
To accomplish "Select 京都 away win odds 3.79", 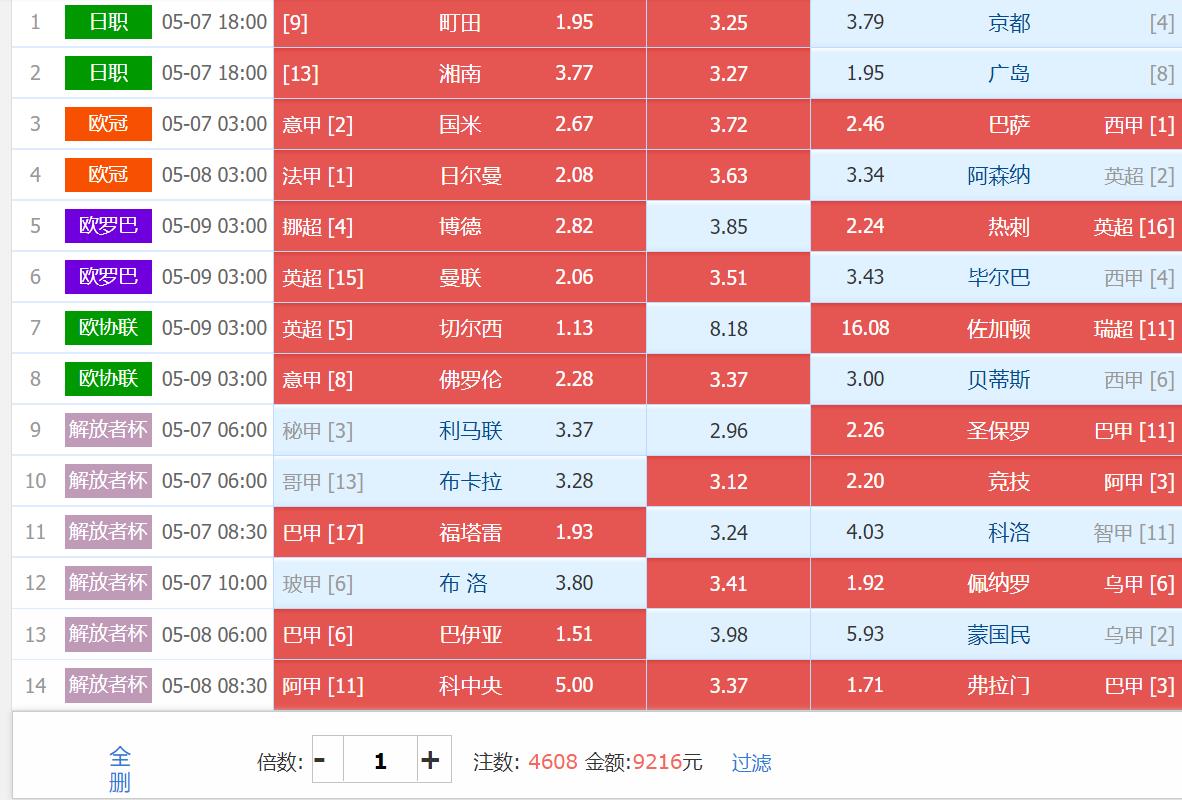I will [995, 23].
